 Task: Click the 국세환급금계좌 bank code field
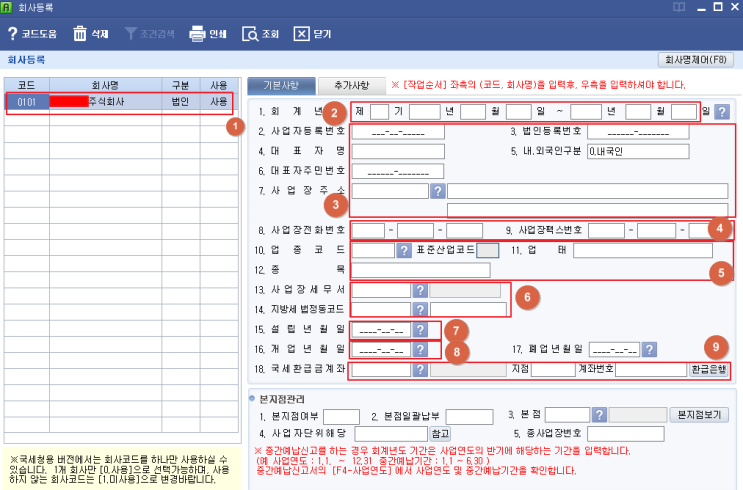[381, 369]
